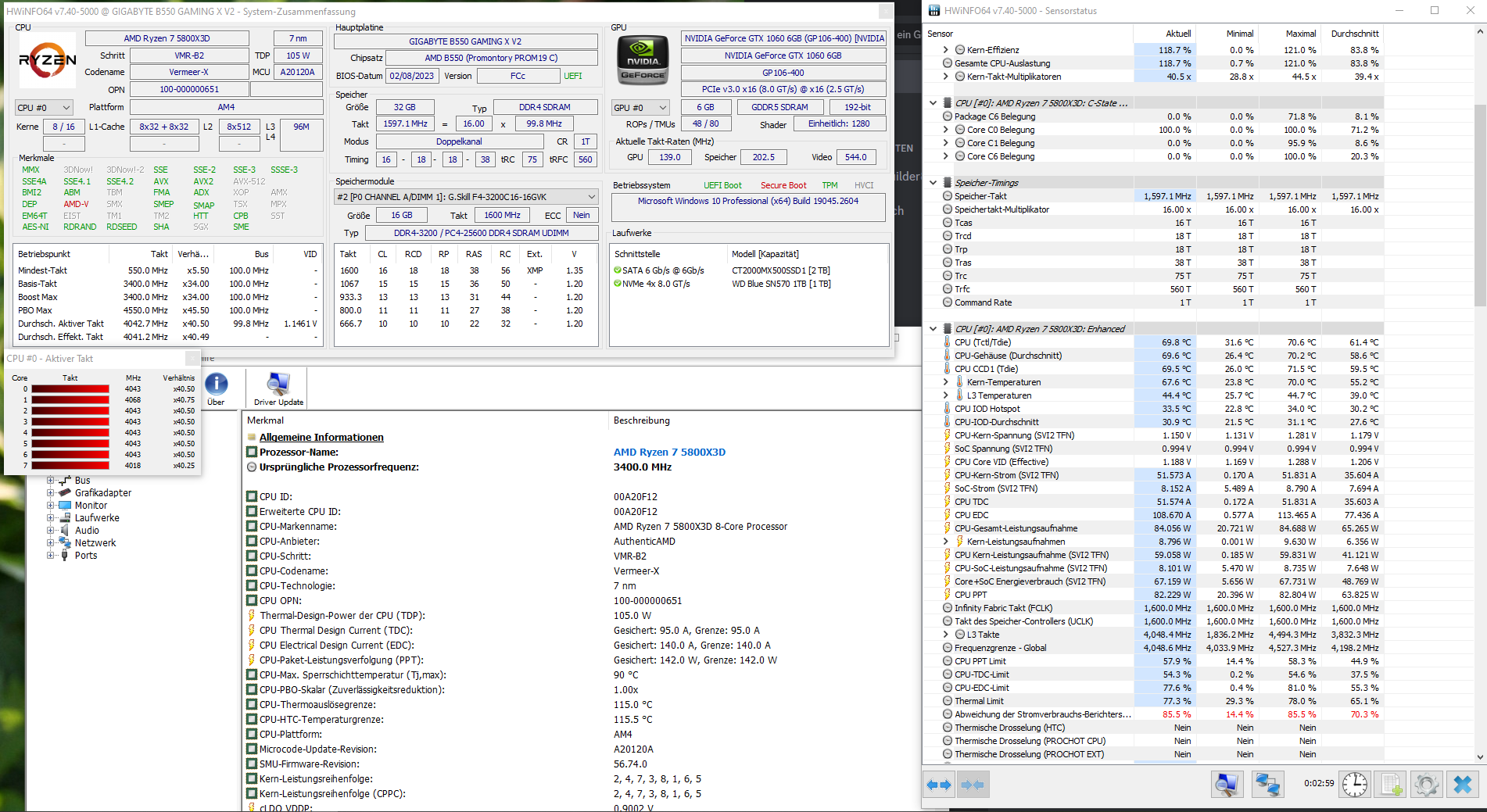Click the chip icon beside Speicher-Timings
Viewport: 1487px width, 812px height.
coord(948,182)
